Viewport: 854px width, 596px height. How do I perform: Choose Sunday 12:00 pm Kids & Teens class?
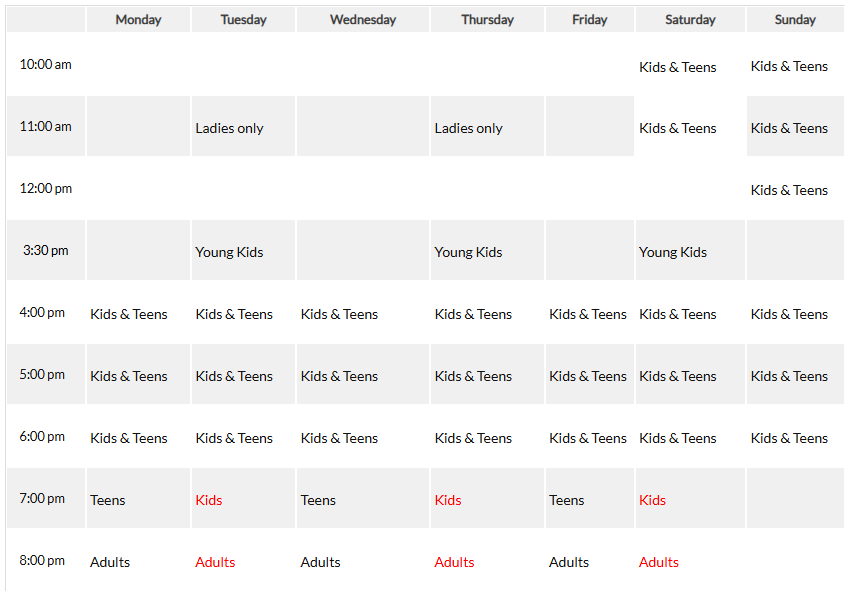pos(789,190)
